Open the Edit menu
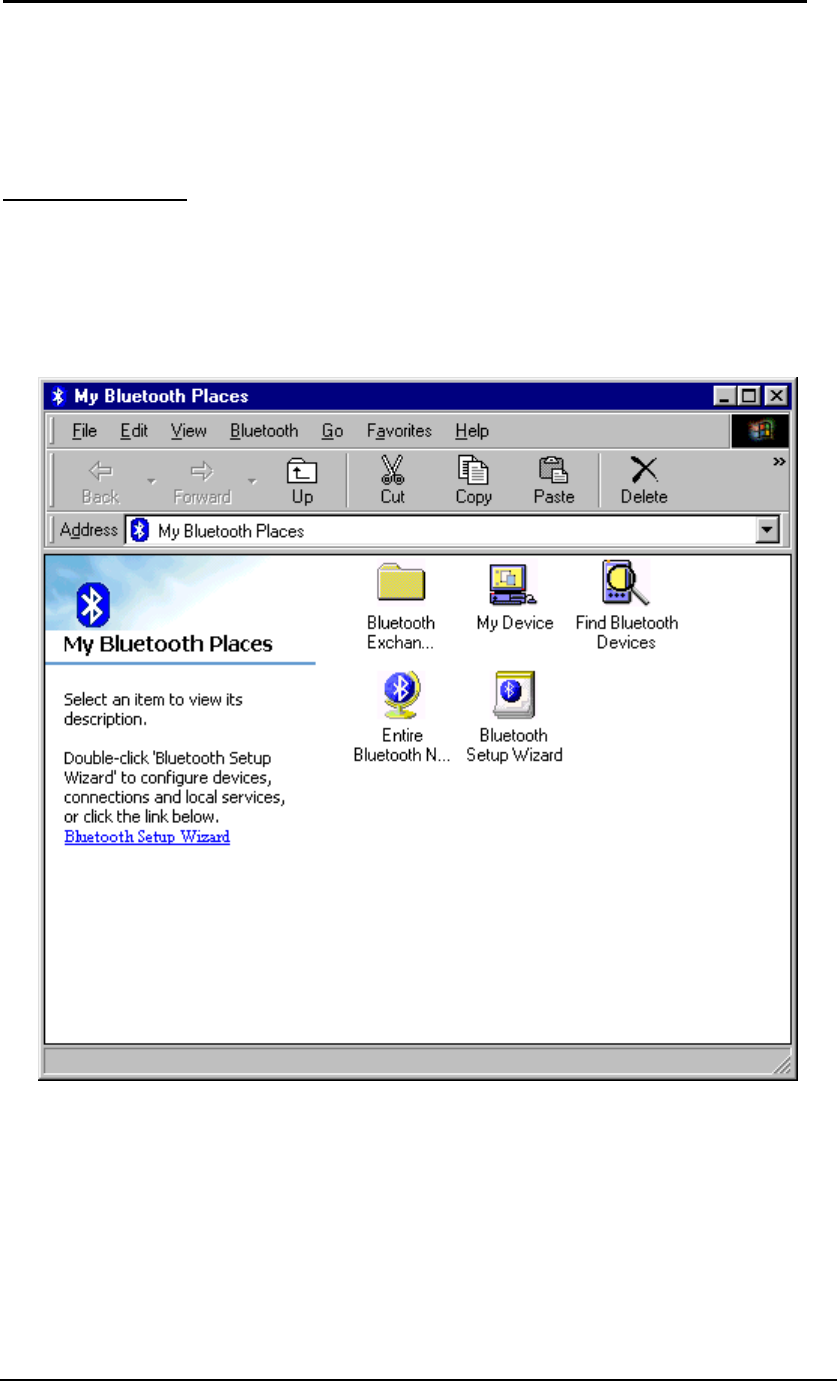Screen dimensions: 837x1381 tap(134, 431)
